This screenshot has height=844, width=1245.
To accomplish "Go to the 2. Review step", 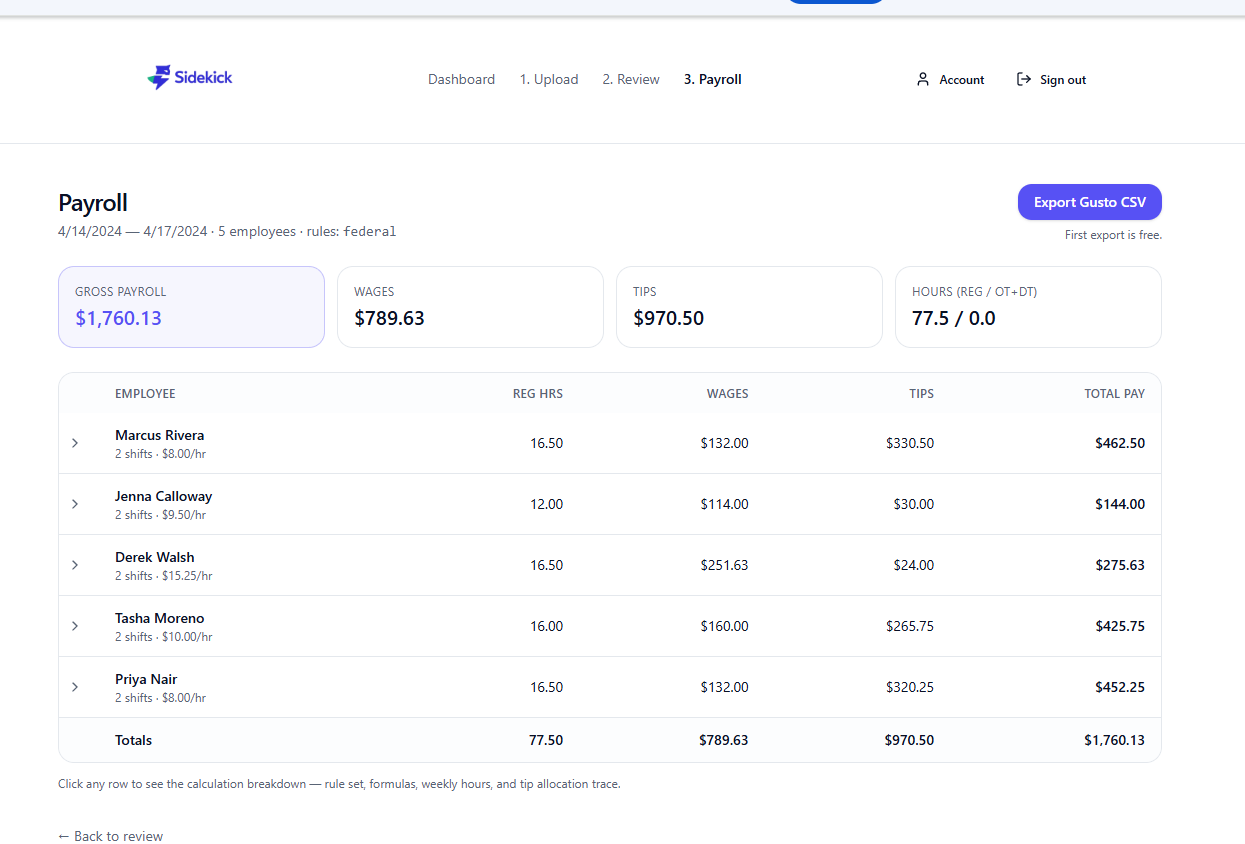I will [x=631, y=79].
